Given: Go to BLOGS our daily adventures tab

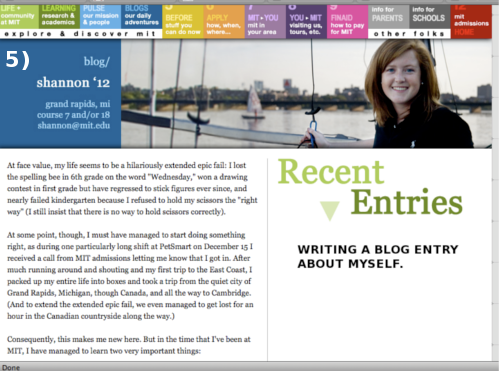Looking at the screenshot, I should point(142,17).
